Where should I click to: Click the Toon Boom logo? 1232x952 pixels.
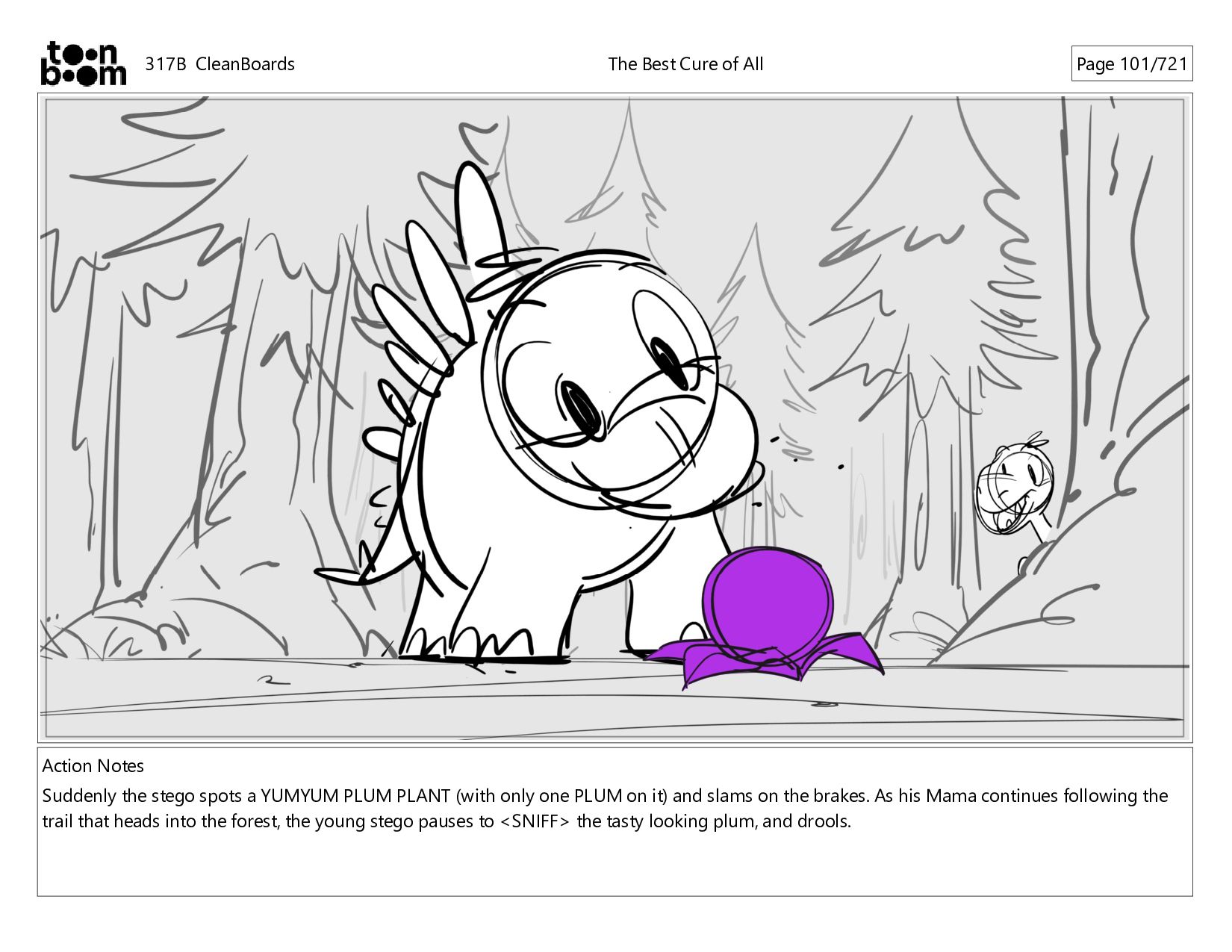(83, 63)
